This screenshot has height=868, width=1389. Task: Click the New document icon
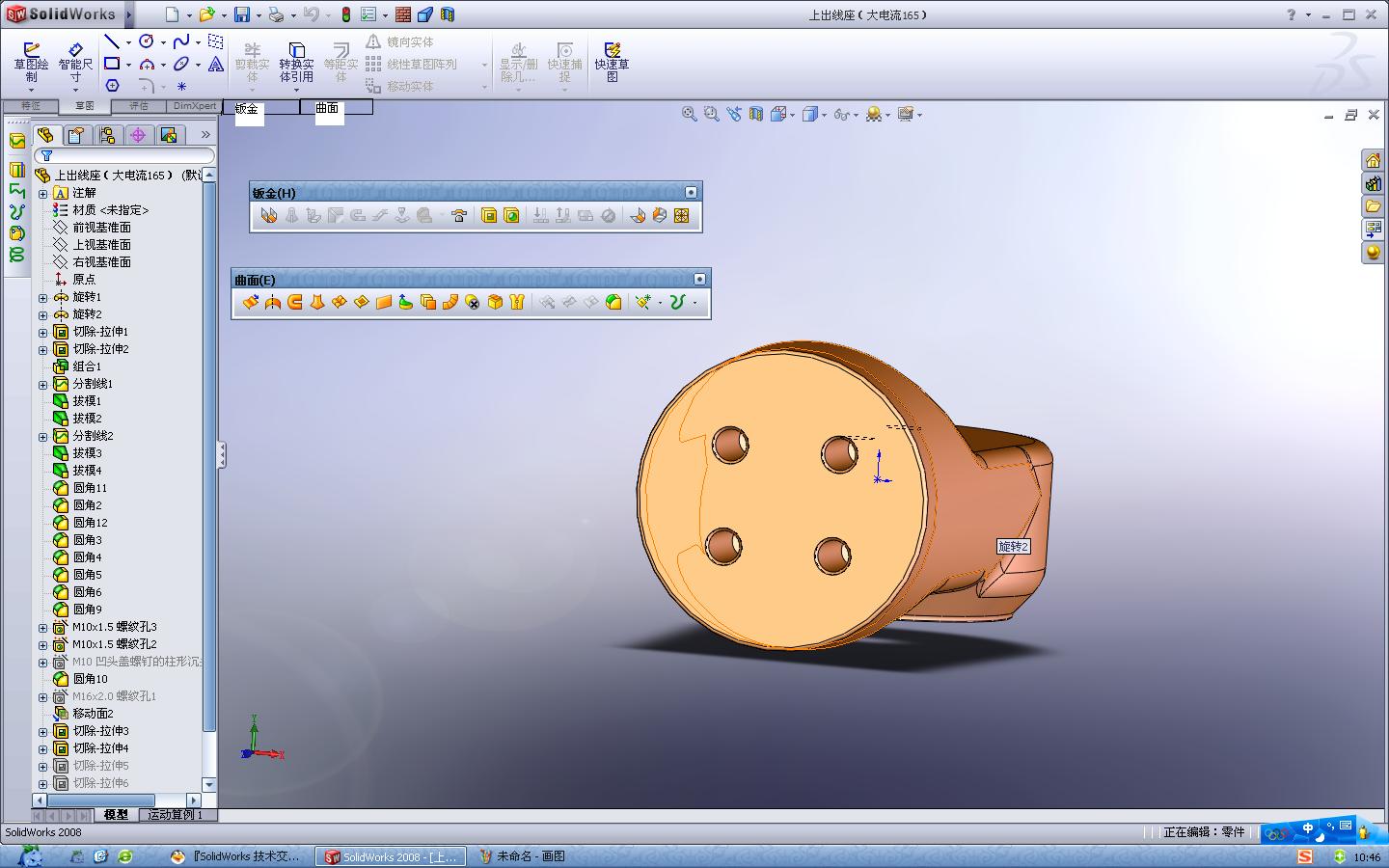tap(172, 14)
